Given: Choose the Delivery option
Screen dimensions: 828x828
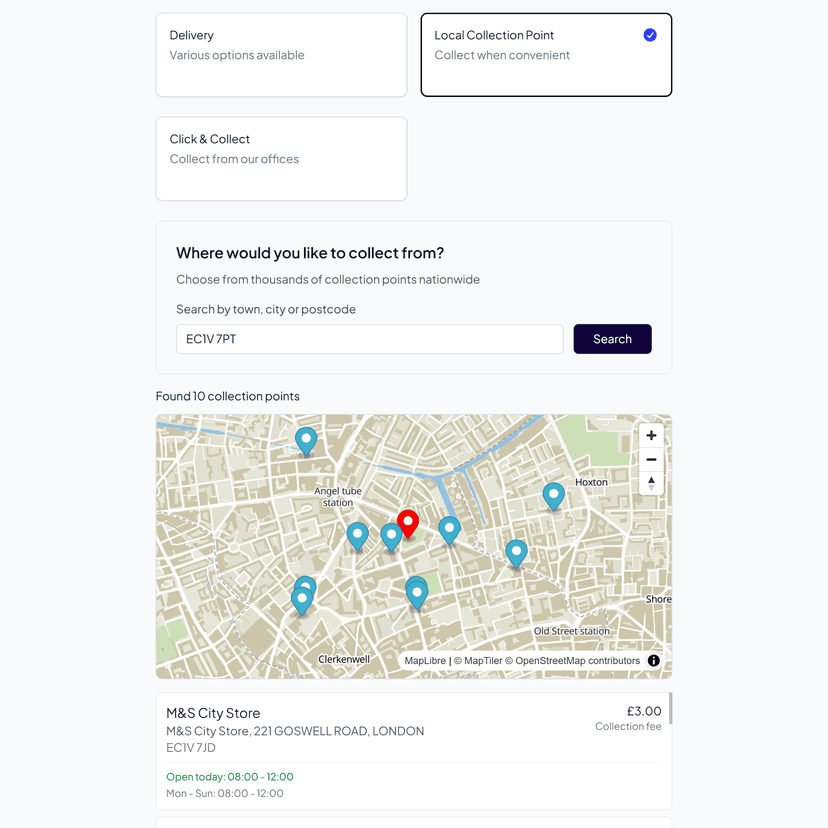Looking at the screenshot, I should pyautogui.click(x=281, y=53).
